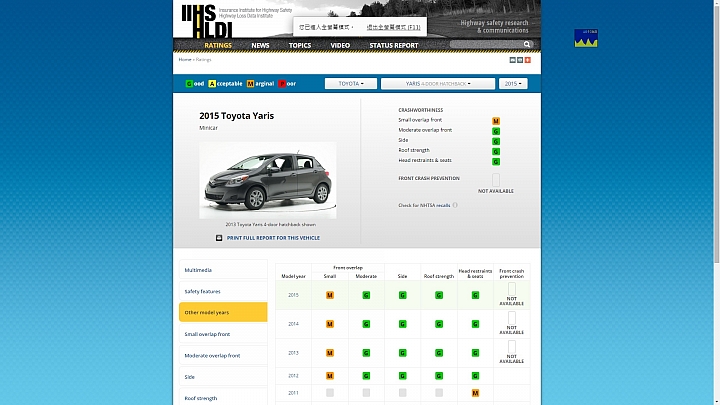Screen dimensions: 720x405
Task: Open the VIDEO nav menu
Action: [340, 45]
